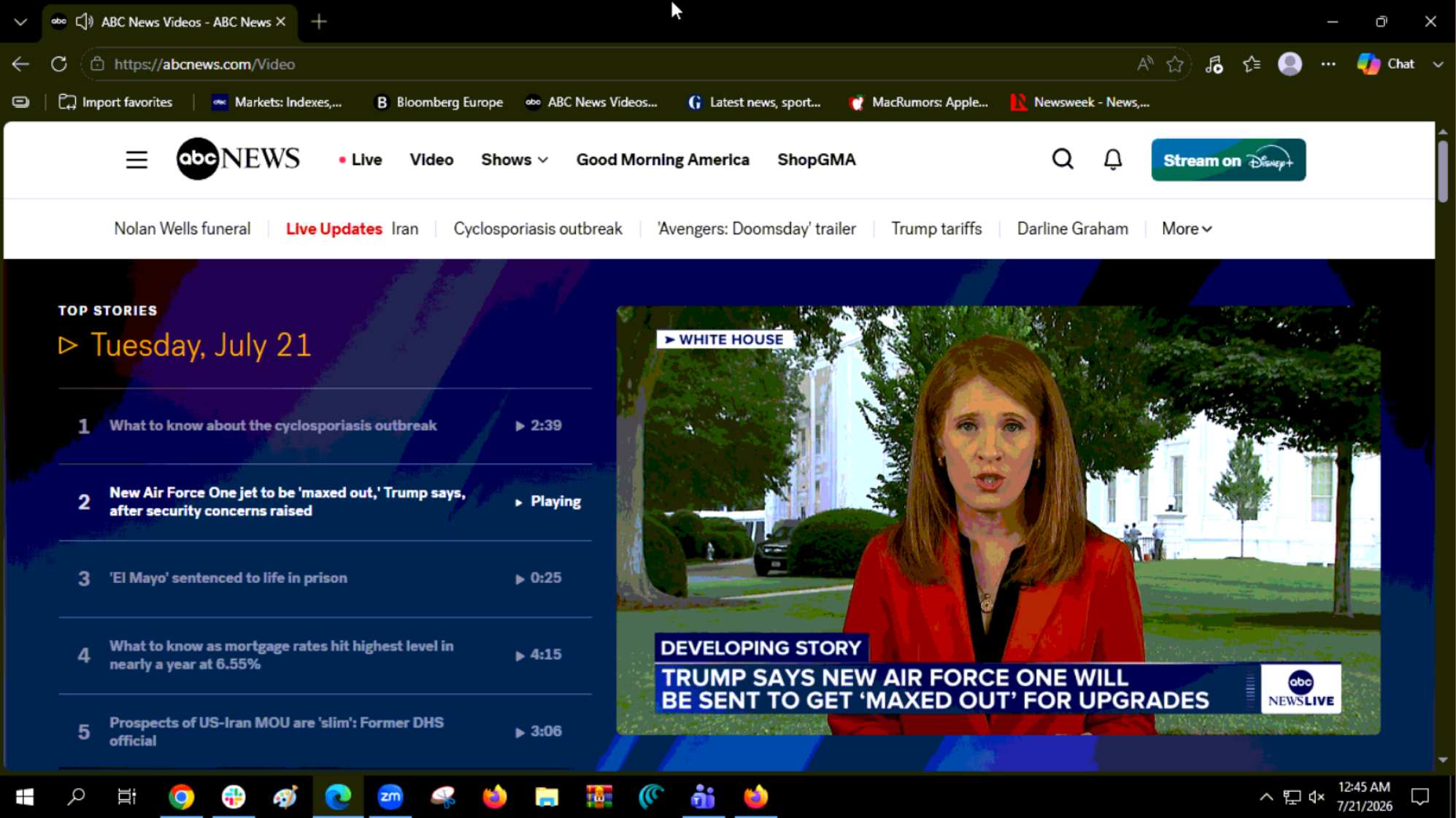Open Windows taskbar search
1456x818 pixels.
click(x=76, y=797)
